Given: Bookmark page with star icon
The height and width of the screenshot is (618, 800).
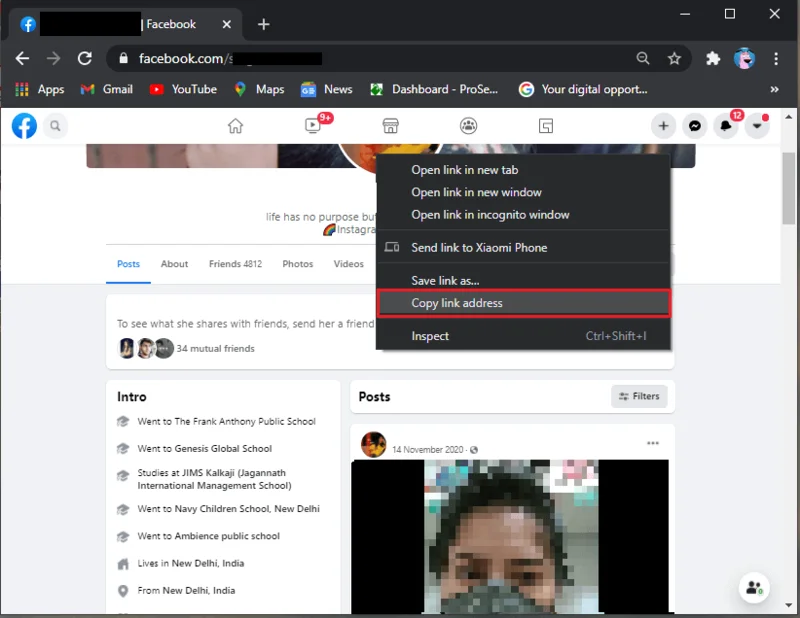Looking at the screenshot, I should click(x=674, y=59).
